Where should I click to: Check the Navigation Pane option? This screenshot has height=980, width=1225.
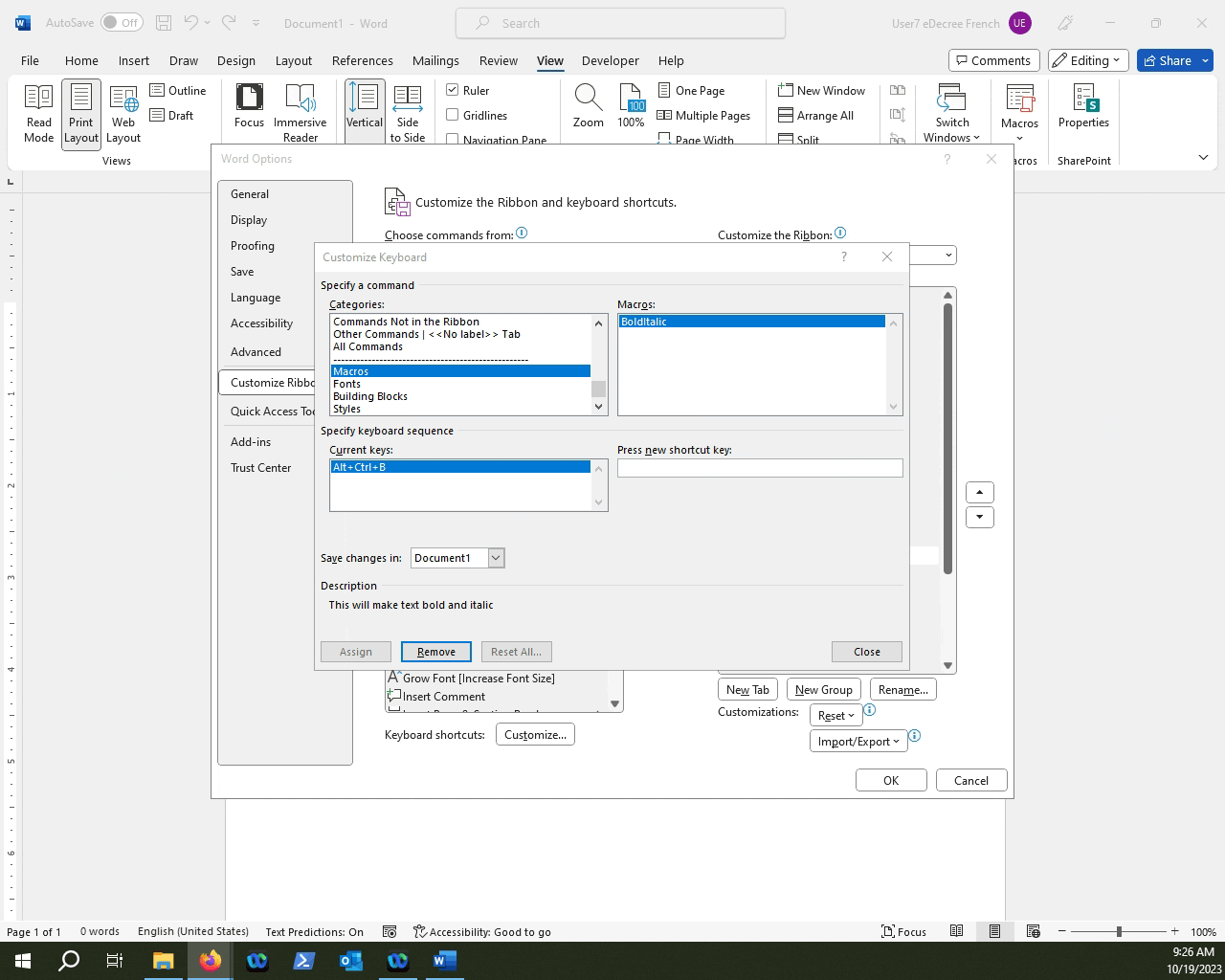[x=453, y=139]
